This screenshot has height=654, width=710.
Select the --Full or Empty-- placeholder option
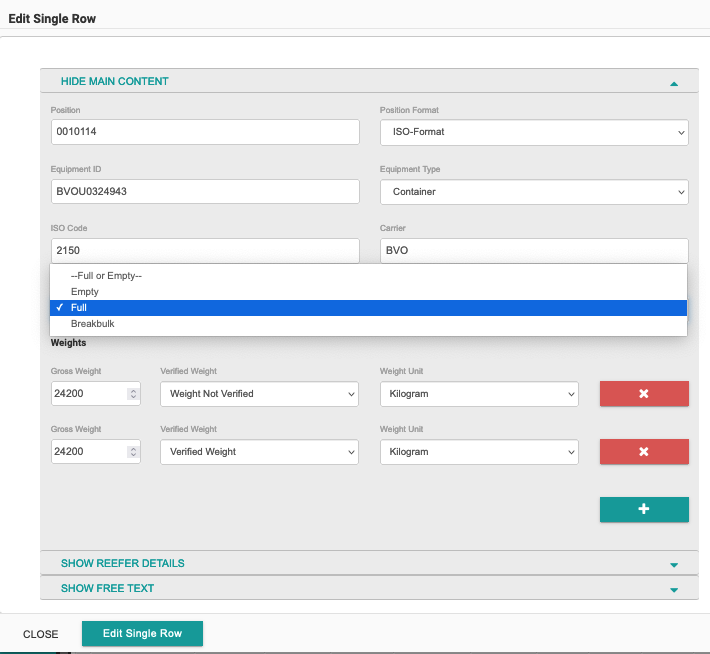coord(106,276)
